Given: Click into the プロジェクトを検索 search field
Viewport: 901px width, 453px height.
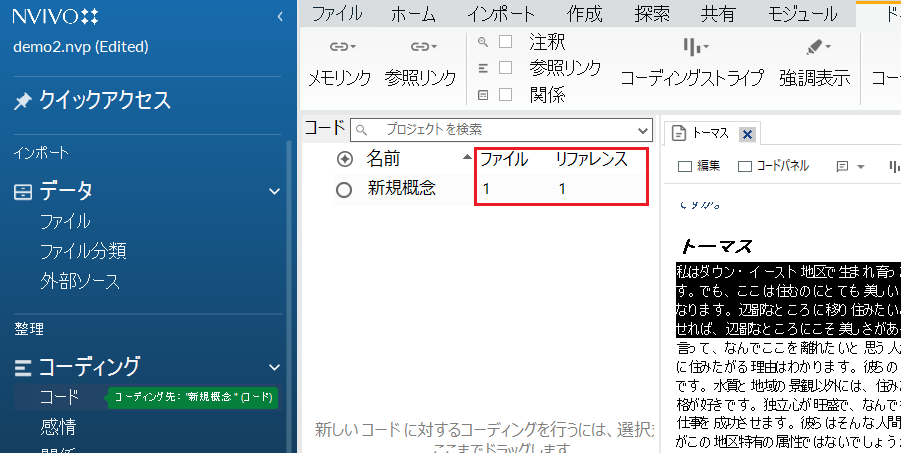Looking at the screenshot, I should click(x=501, y=130).
